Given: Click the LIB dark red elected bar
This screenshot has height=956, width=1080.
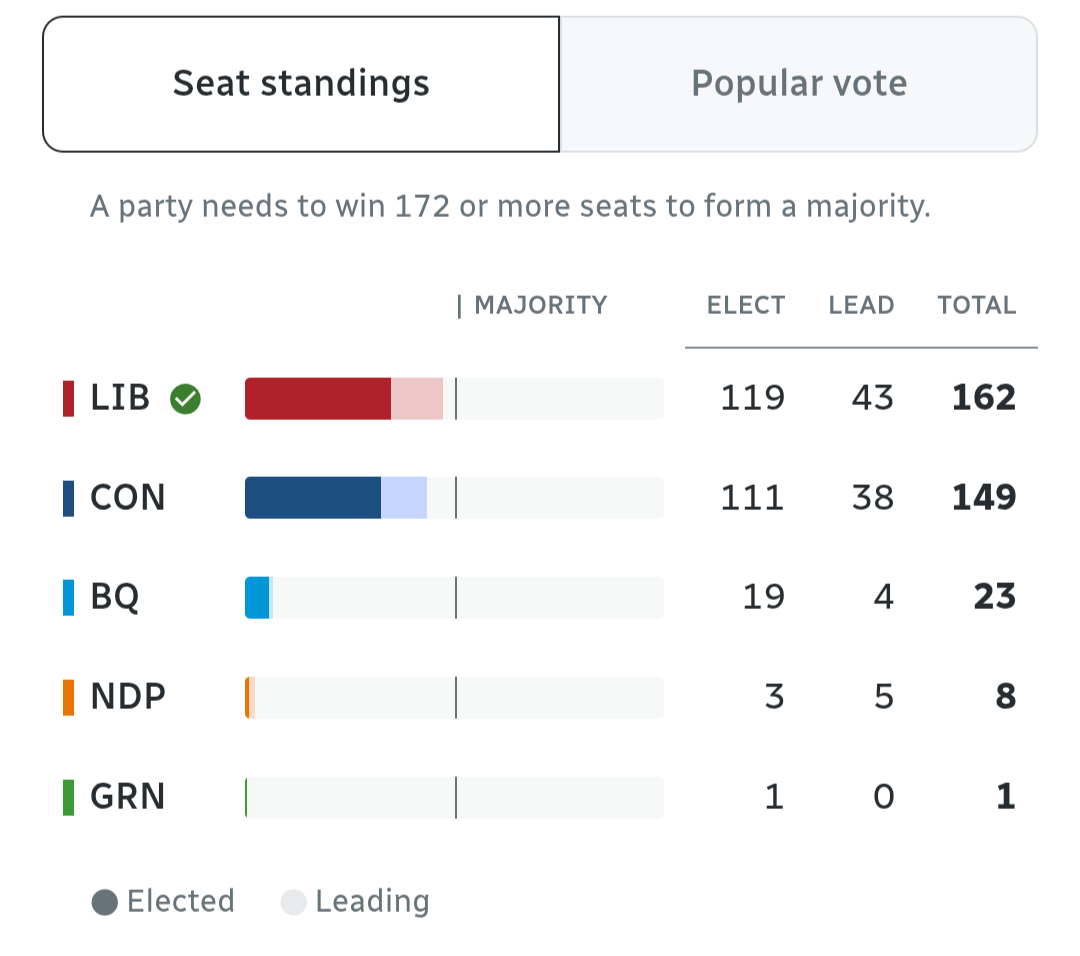Looking at the screenshot, I should (317, 399).
